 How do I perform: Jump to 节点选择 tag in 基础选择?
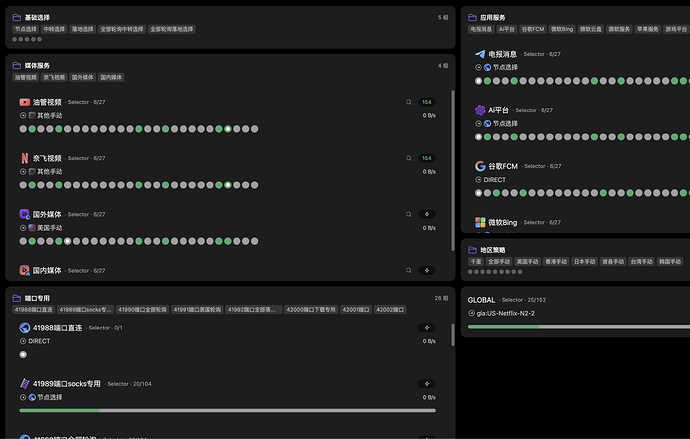pyautogui.click(x=26, y=29)
